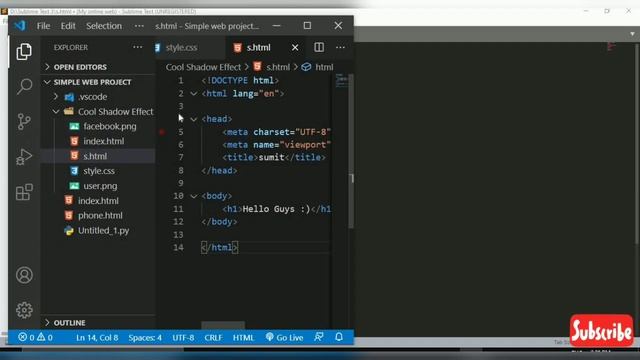Click HTML language mode in status bar
This screenshot has height=360, width=640.
[x=243, y=338]
